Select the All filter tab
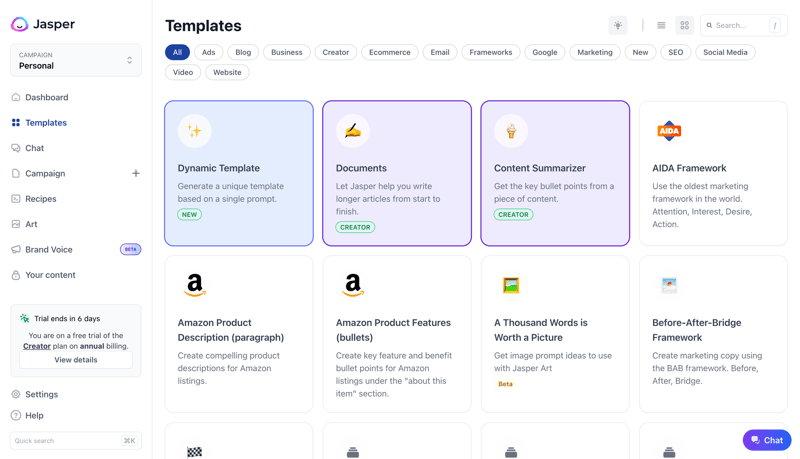Screen dimensions: 800x459 click(177, 52)
